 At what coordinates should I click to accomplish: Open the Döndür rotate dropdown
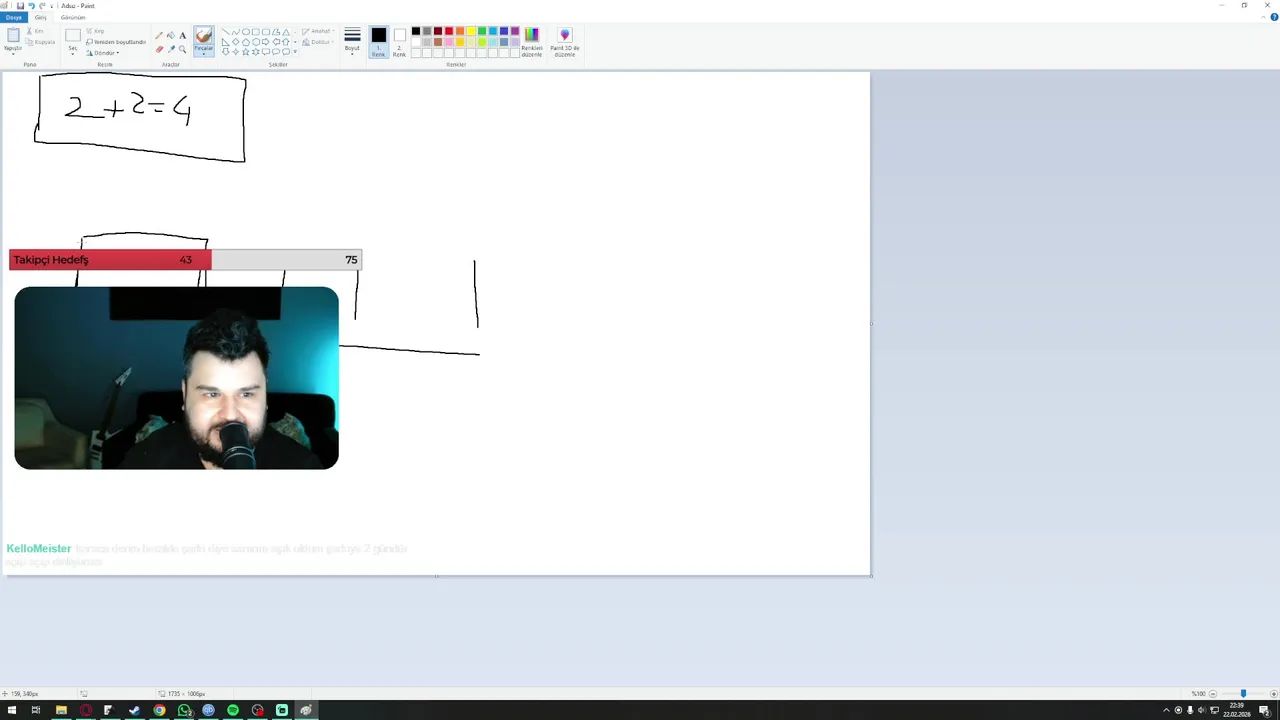[x=103, y=53]
